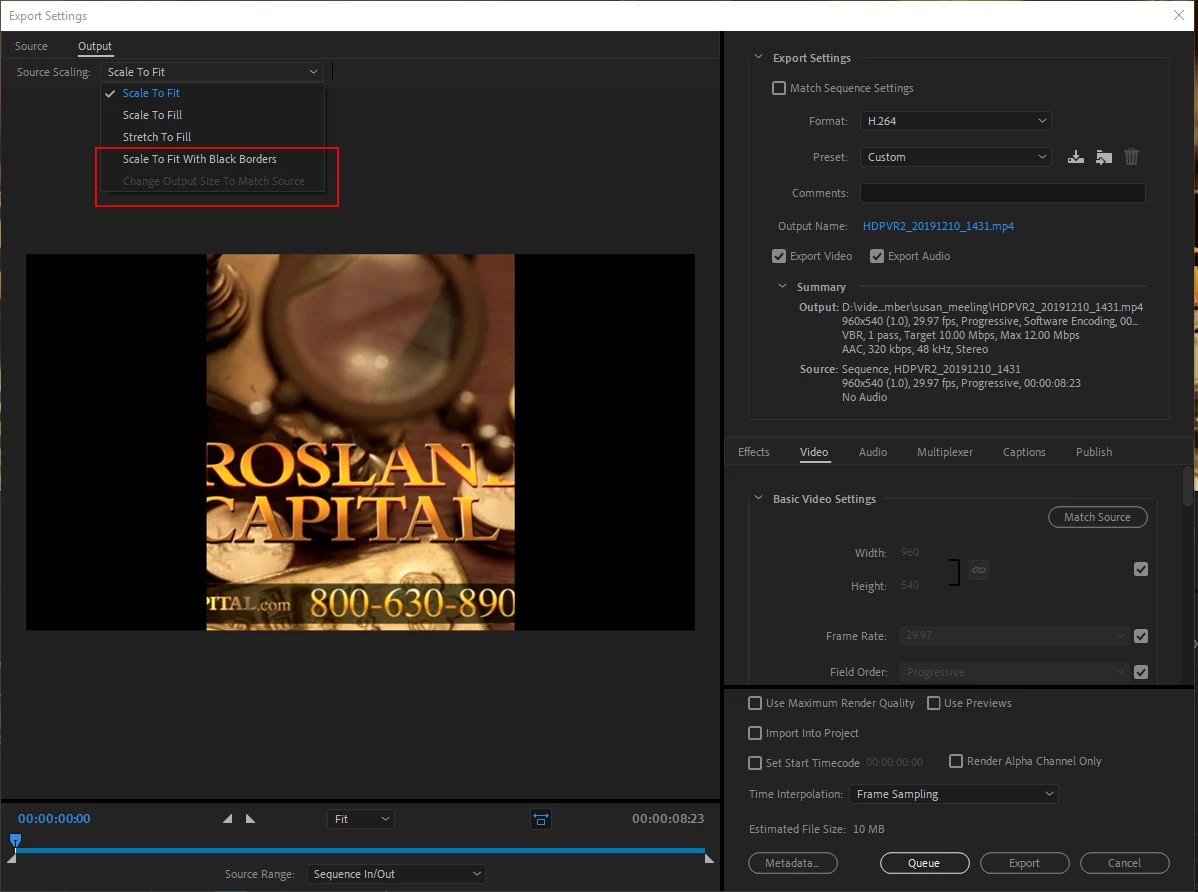Click the Match Source button

tap(1097, 517)
